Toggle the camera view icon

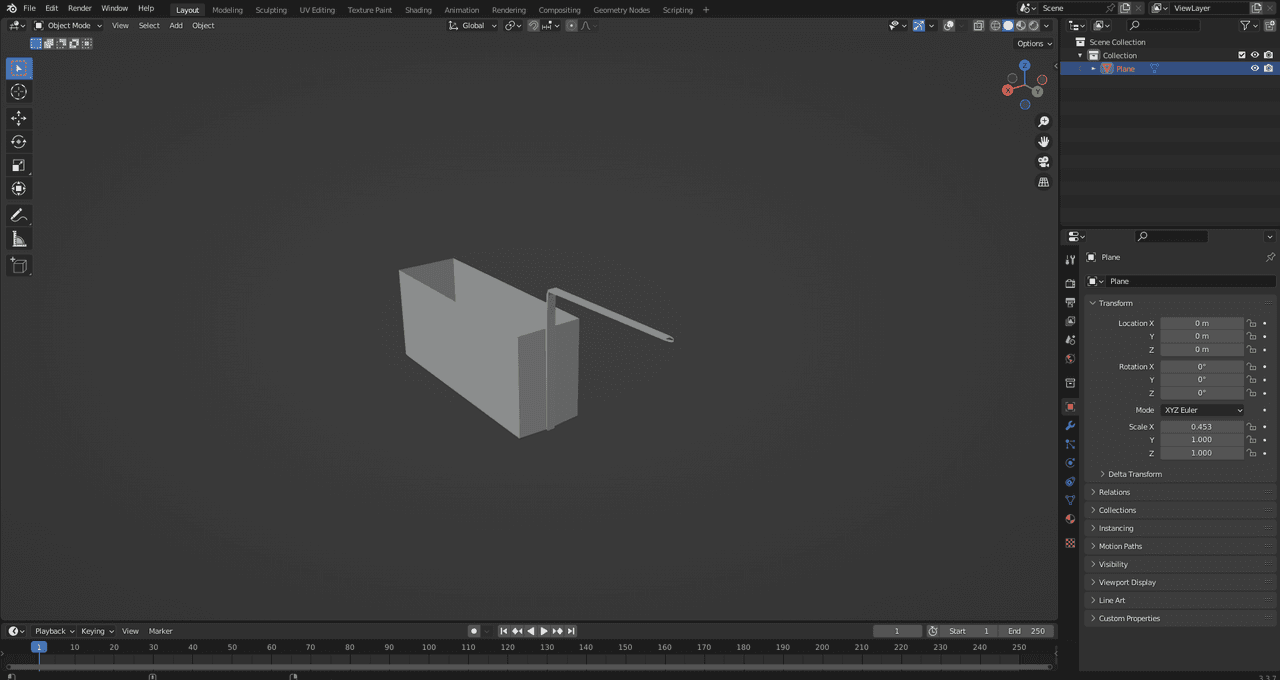point(1044,162)
